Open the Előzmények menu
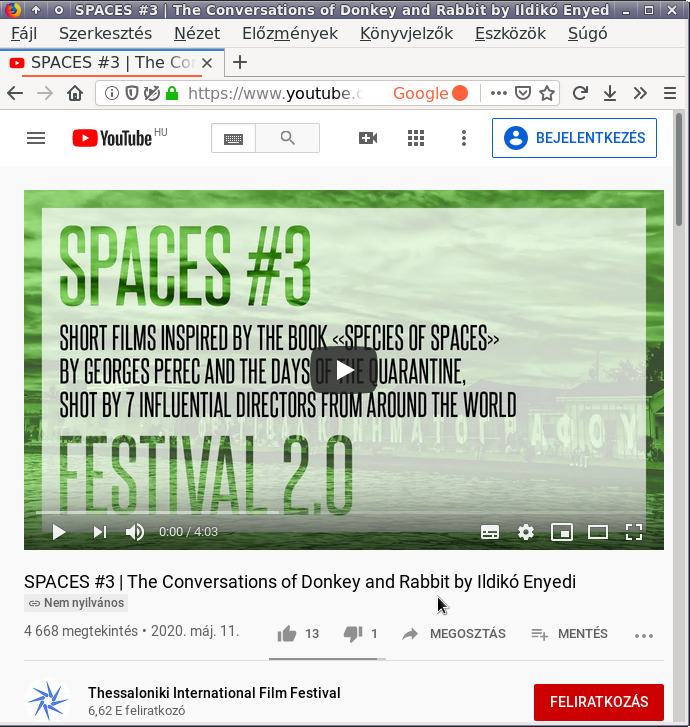Viewport: 690px width, 727px height. point(290,33)
